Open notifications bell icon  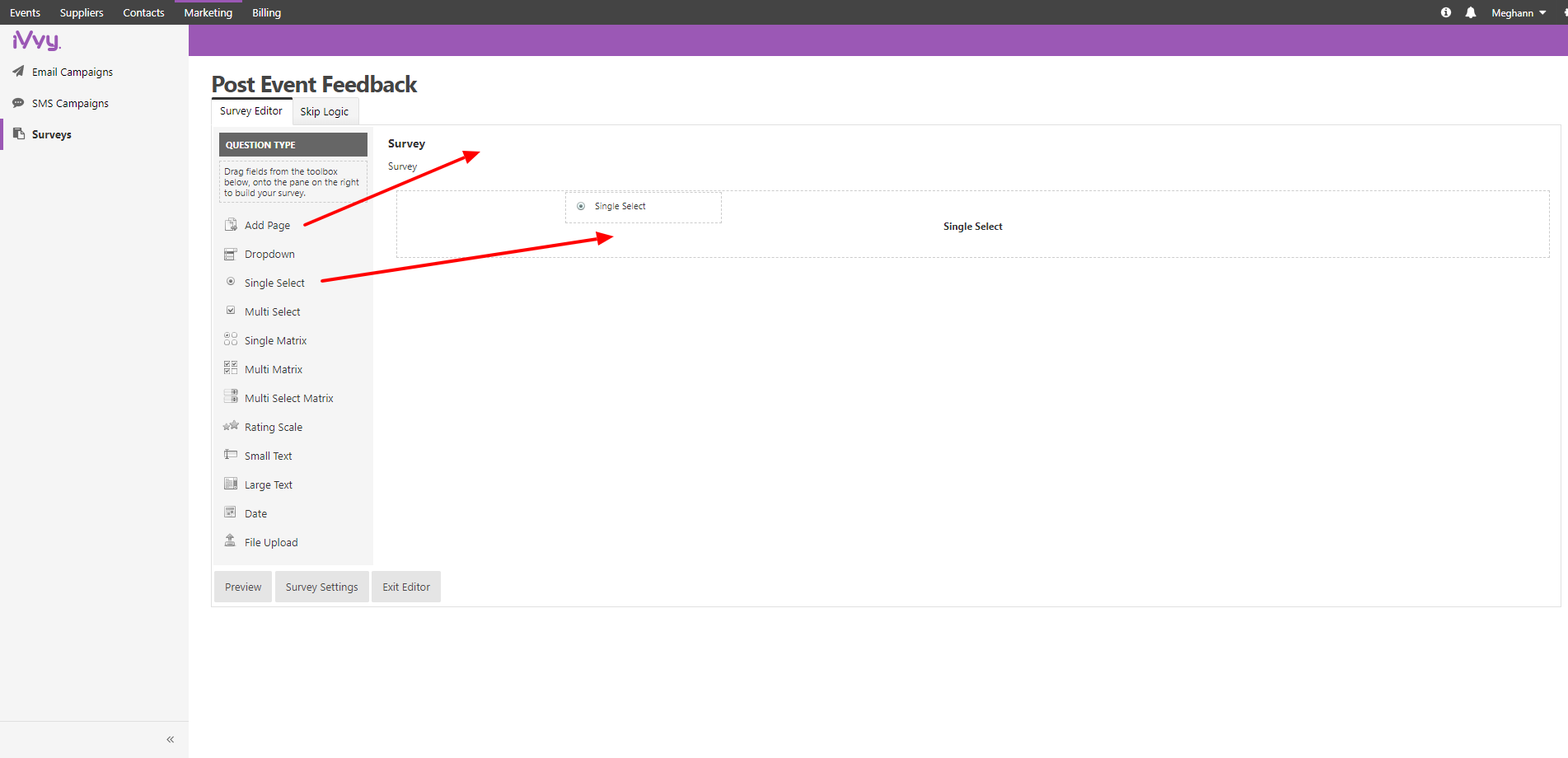1471,12
